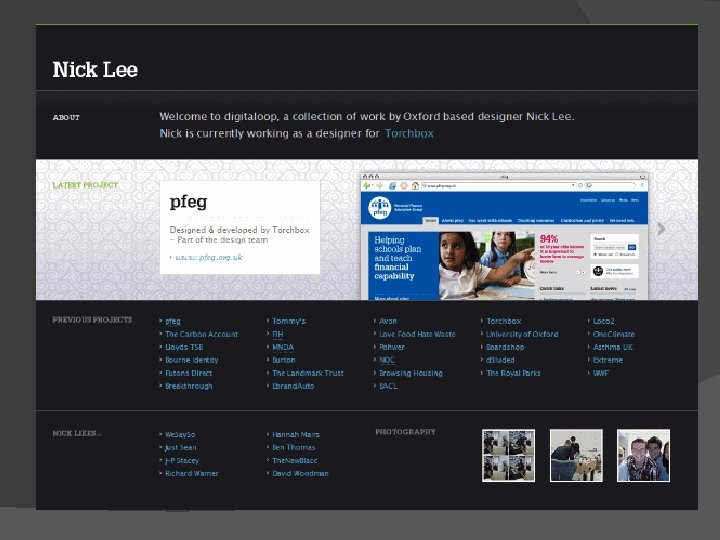720x540 pixels.
Task: Open the four-panel photography thumbnail
Action: point(508,456)
